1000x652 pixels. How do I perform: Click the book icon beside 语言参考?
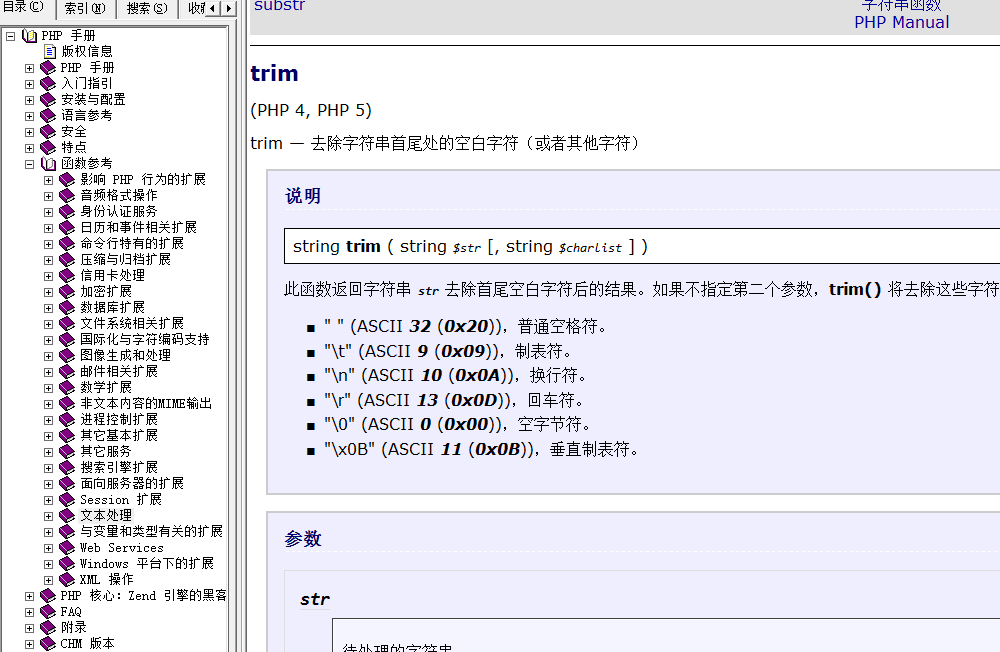coord(48,115)
